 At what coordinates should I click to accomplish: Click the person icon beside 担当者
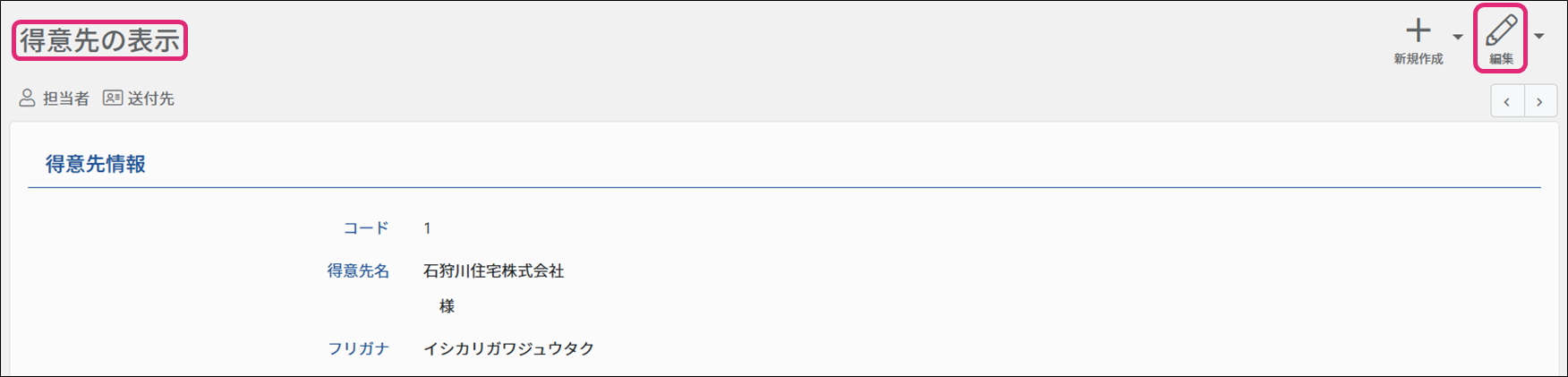tap(28, 99)
